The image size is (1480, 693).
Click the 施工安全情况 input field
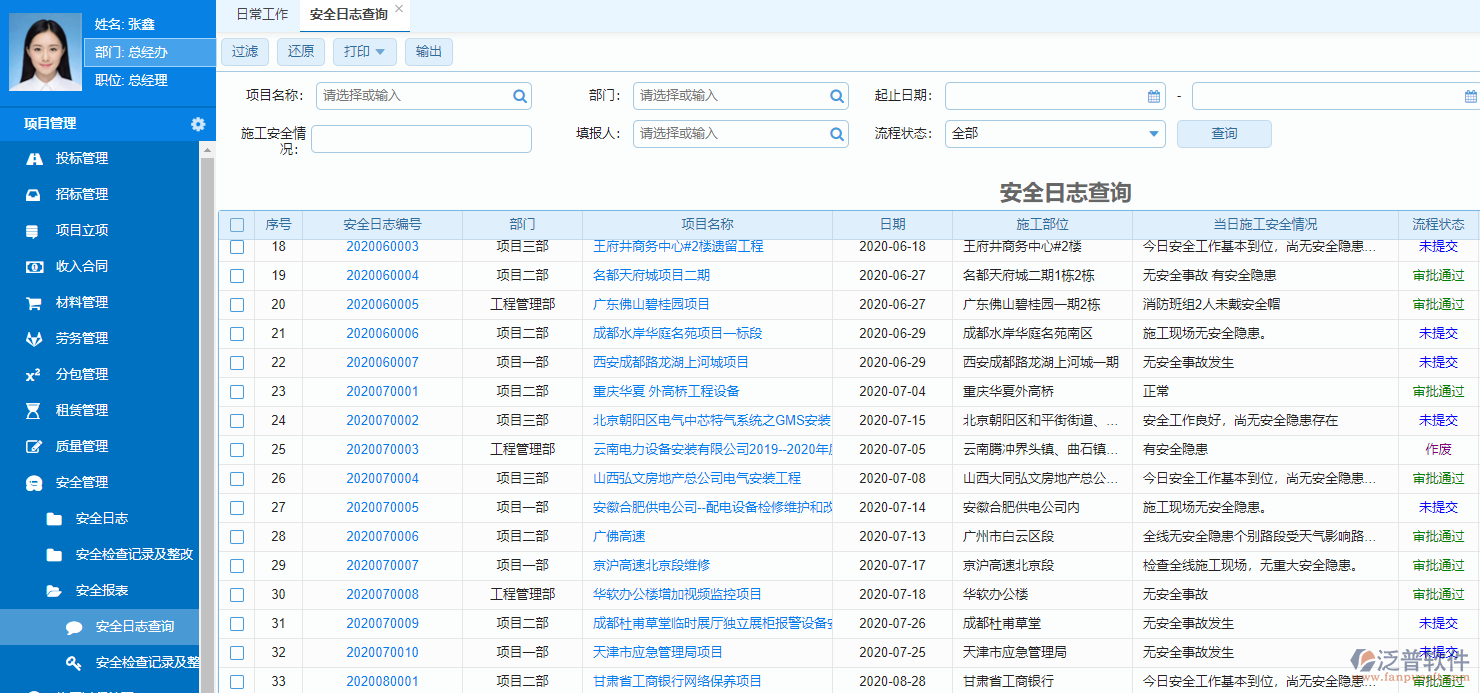pos(420,138)
